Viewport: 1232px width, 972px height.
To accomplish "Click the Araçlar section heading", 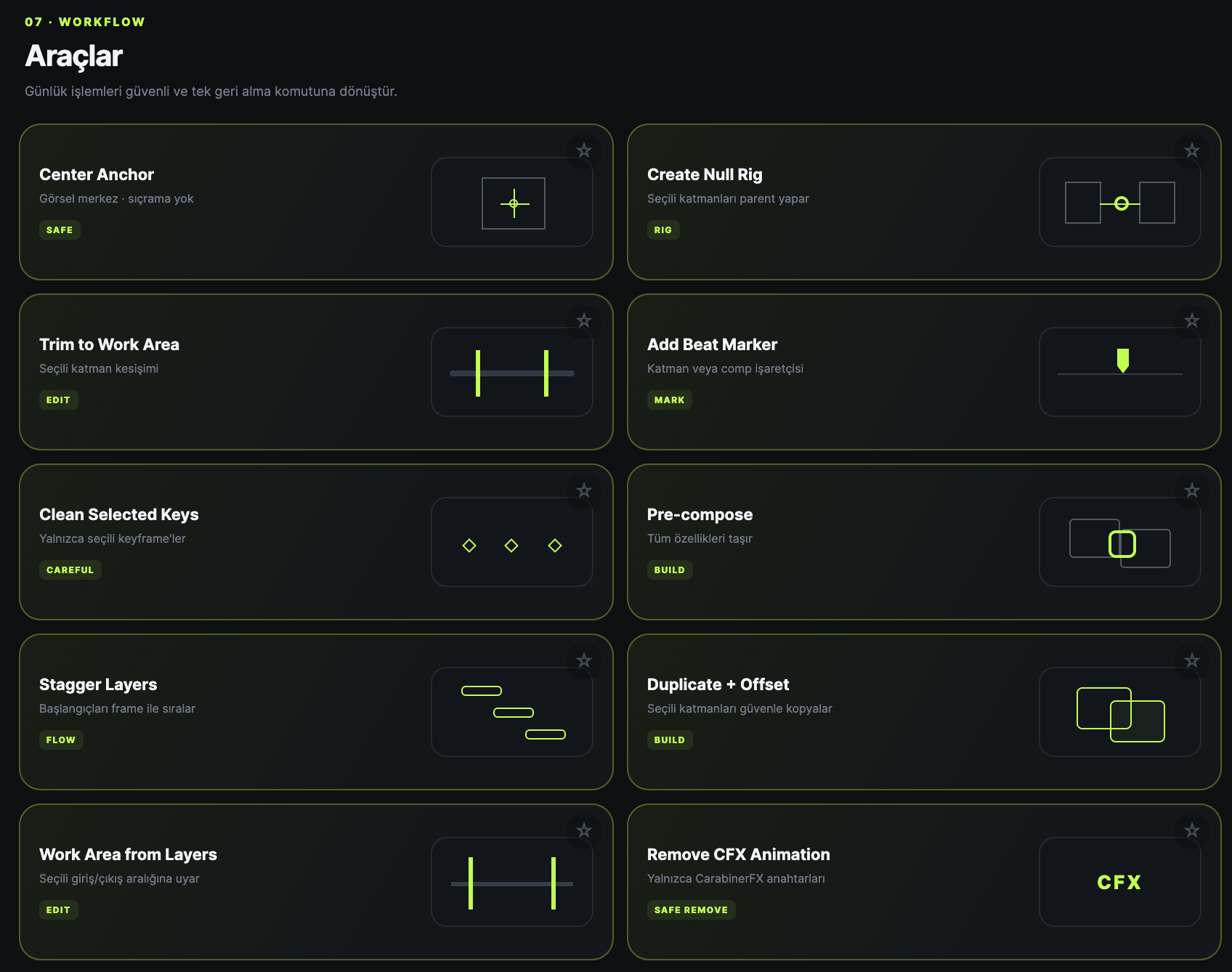I will click(x=73, y=56).
